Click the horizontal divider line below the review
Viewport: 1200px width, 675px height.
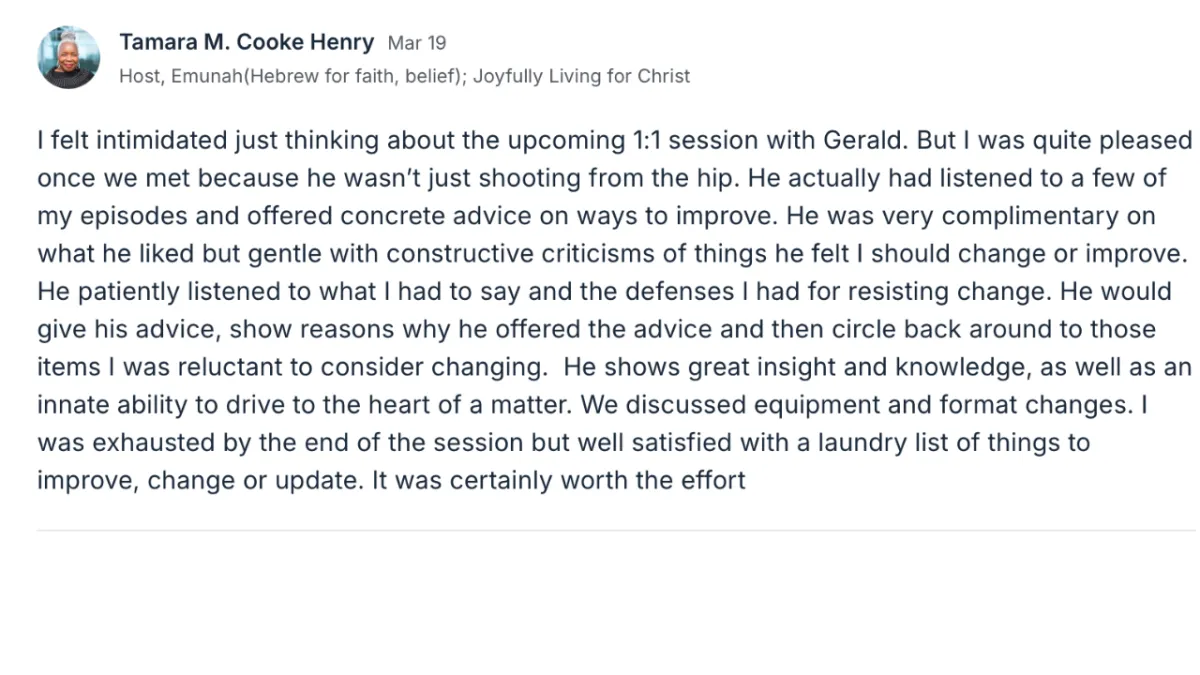pos(615,530)
